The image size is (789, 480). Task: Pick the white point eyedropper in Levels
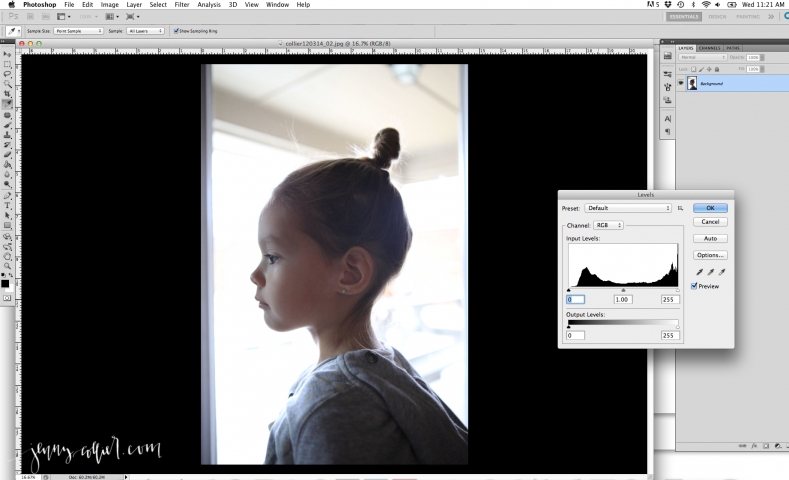(719, 272)
